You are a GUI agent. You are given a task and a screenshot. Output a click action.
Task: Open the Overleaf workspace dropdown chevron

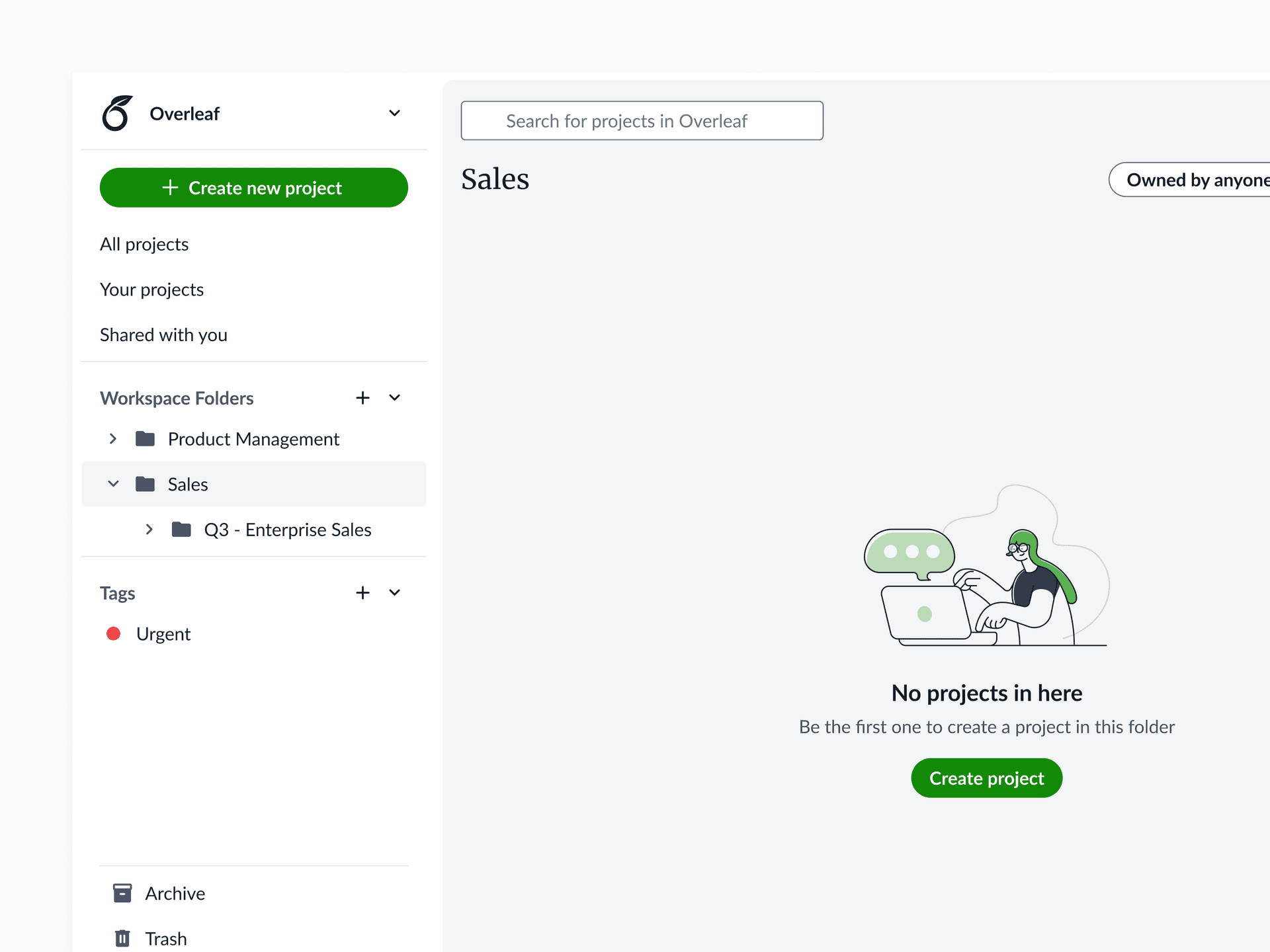394,114
